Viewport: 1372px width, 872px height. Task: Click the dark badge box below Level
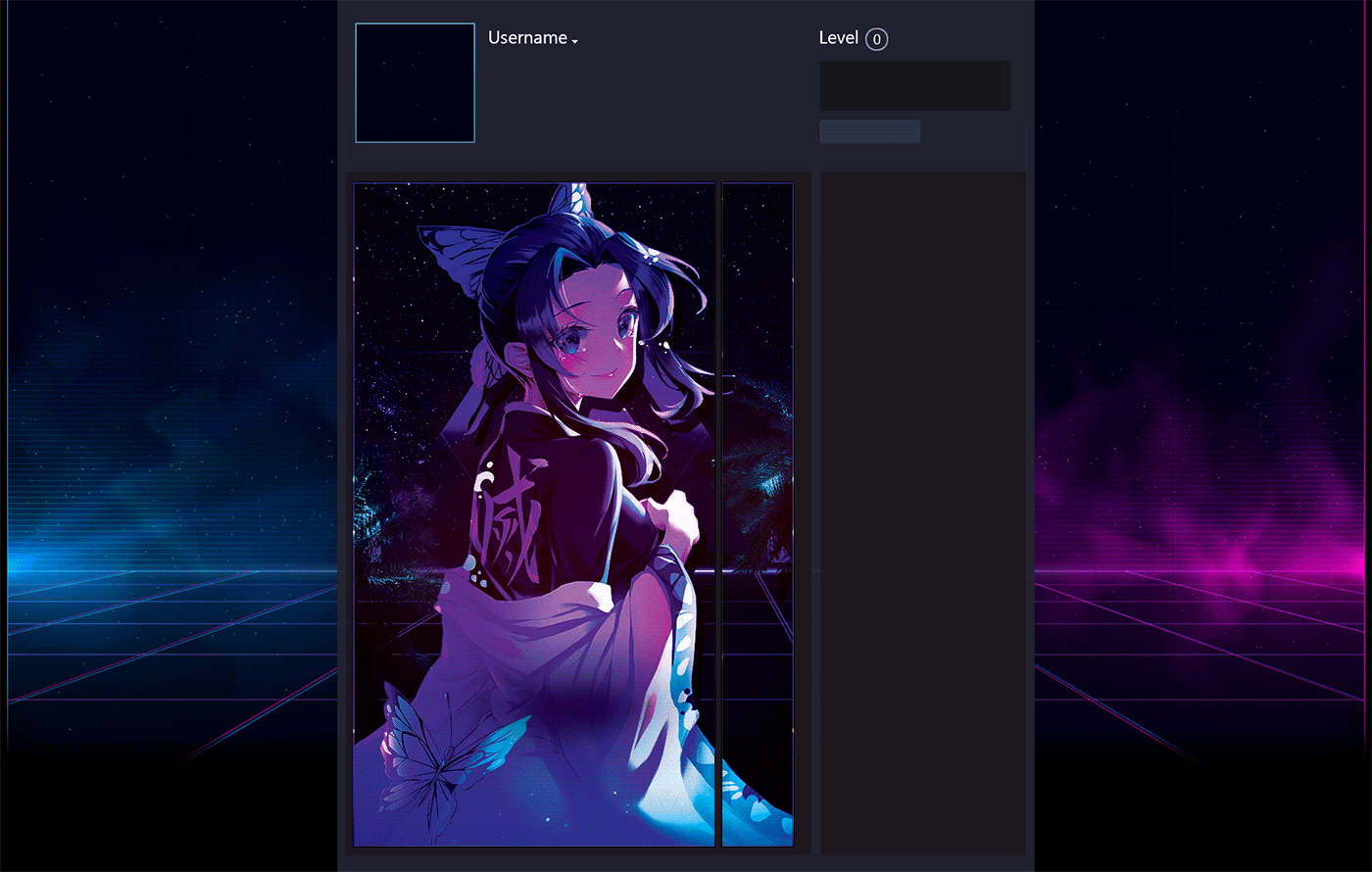point(915,86)
